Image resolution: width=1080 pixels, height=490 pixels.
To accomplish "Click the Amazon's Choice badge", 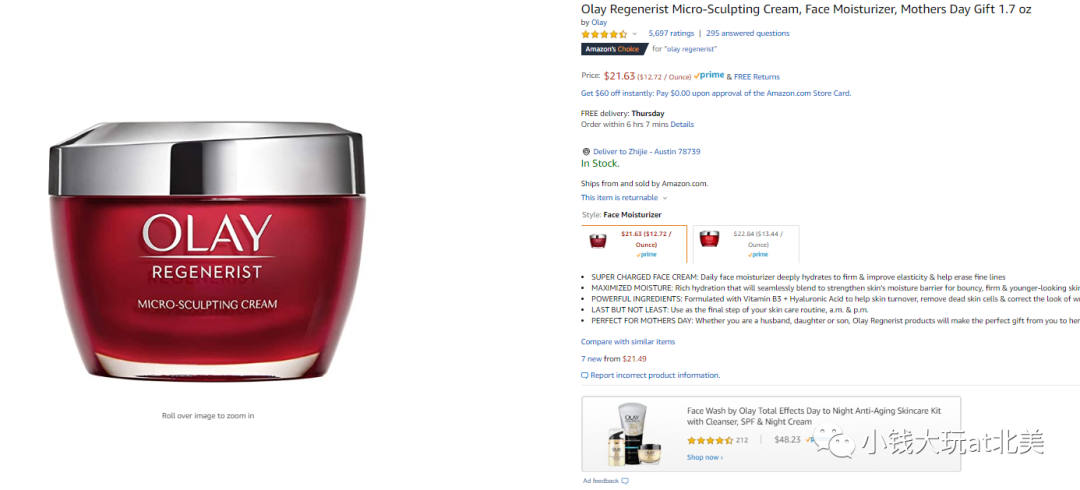I will pyautogui.click(x=614, y=49).
